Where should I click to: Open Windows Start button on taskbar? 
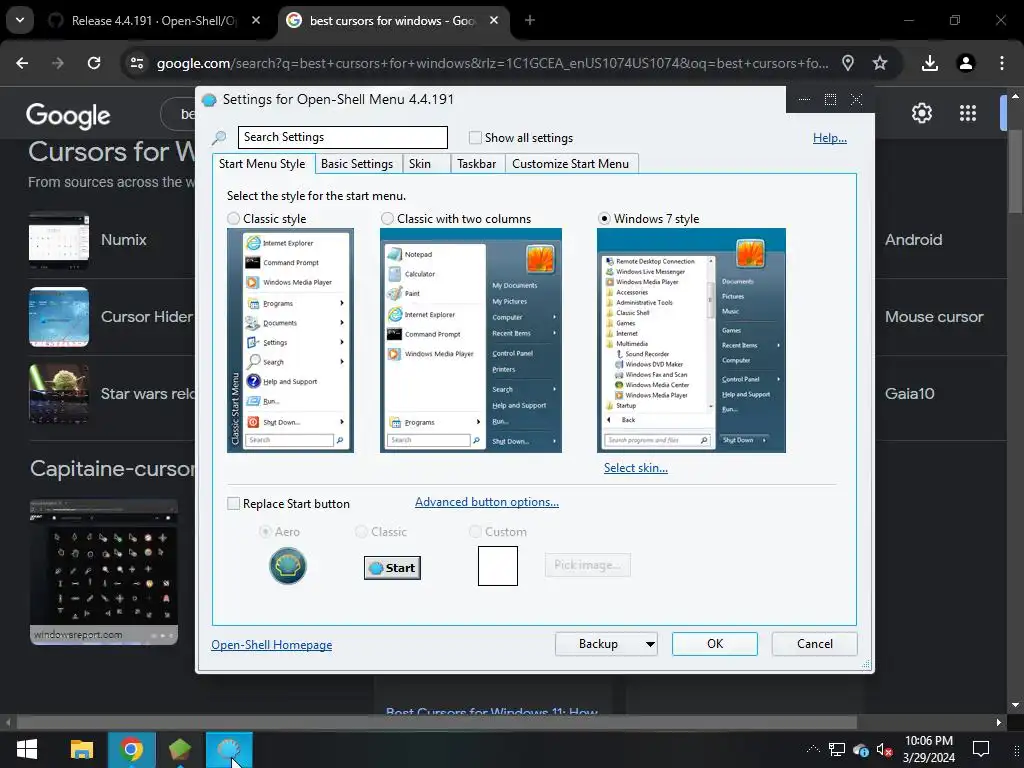27,749
